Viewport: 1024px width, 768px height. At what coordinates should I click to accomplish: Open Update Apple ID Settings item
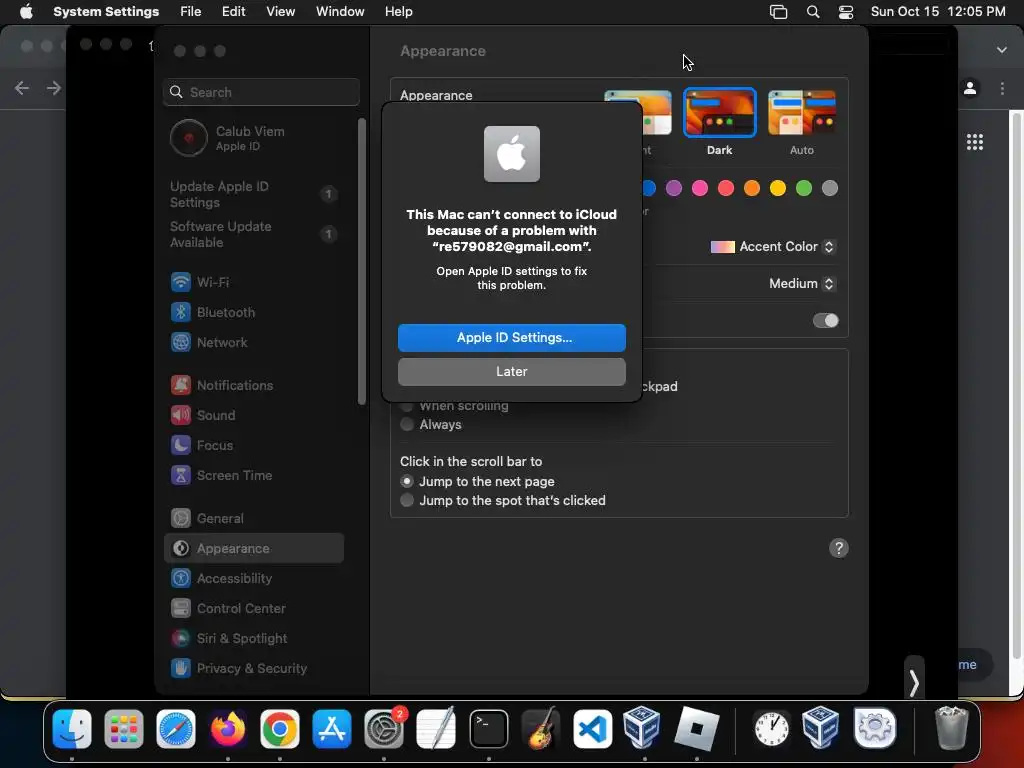point(255,195)
